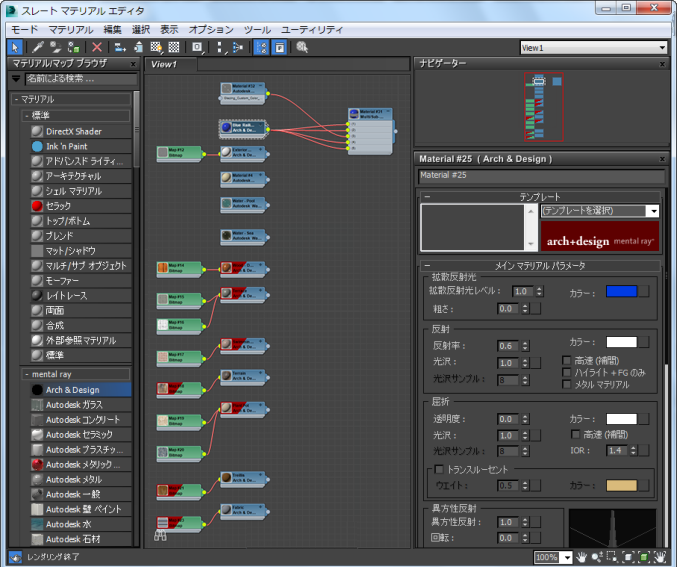Select Arch & Design material in list
The width and height of the screenshot is (677, 567).
coord(81,390)
